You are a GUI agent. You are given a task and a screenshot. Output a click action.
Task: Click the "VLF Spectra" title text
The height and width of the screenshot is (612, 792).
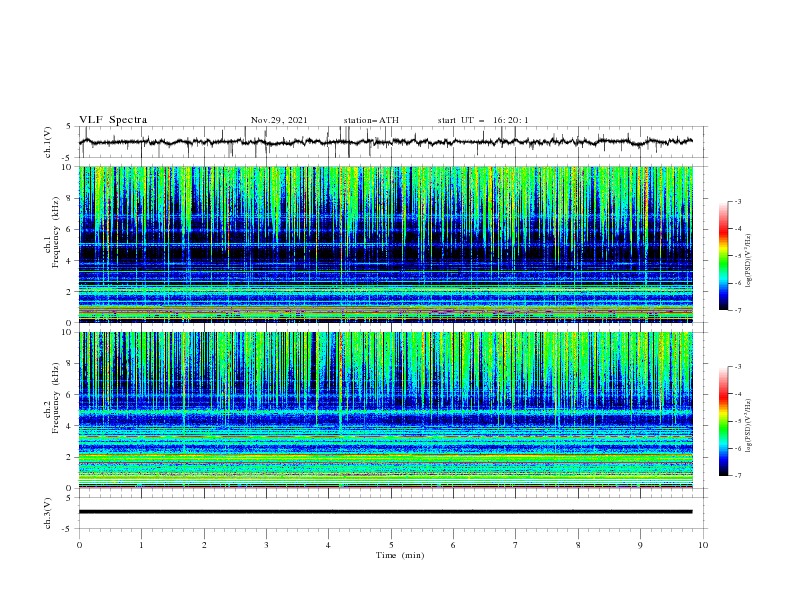coord(113,120)
